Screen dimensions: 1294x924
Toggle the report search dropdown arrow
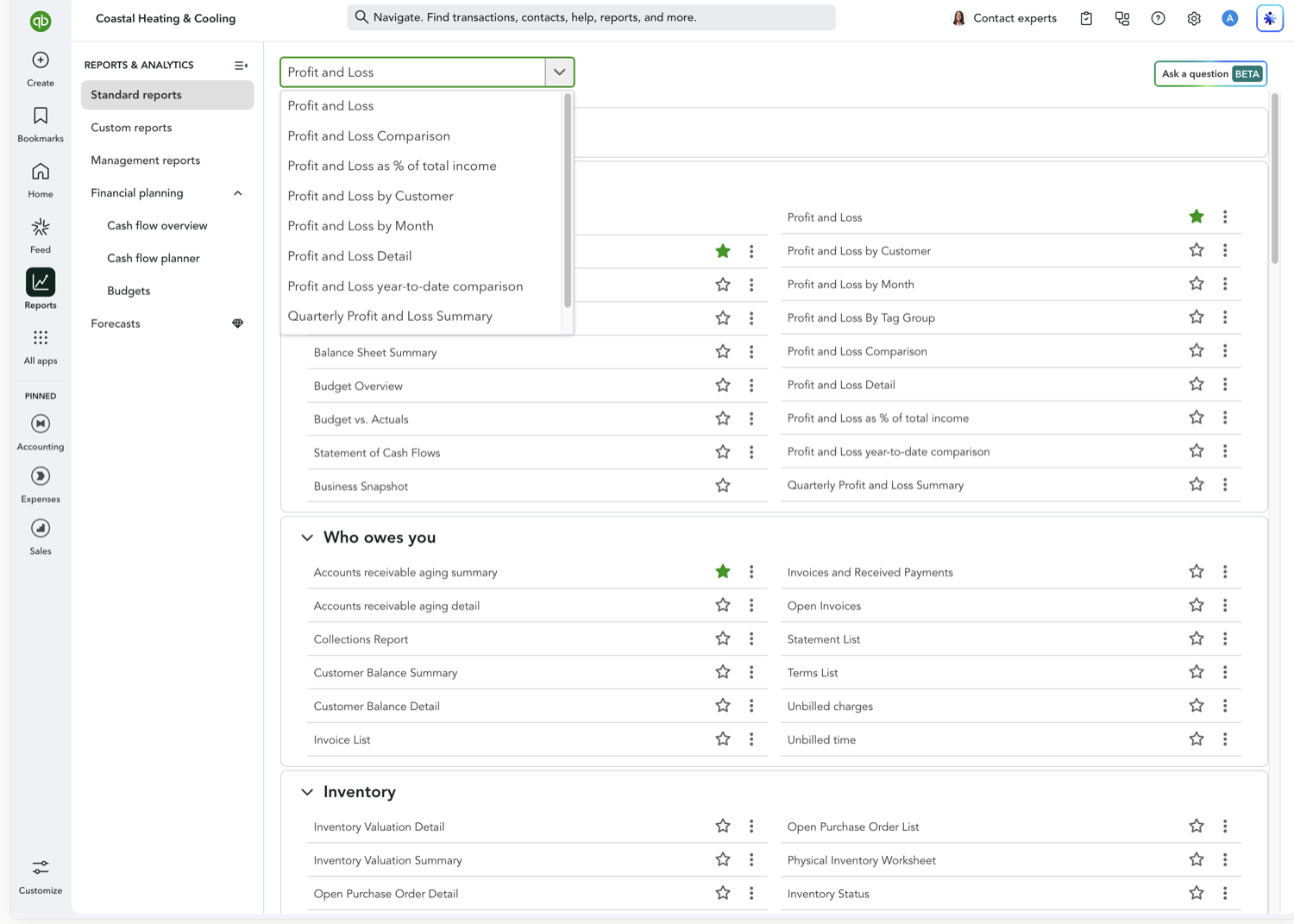point(560,72)
